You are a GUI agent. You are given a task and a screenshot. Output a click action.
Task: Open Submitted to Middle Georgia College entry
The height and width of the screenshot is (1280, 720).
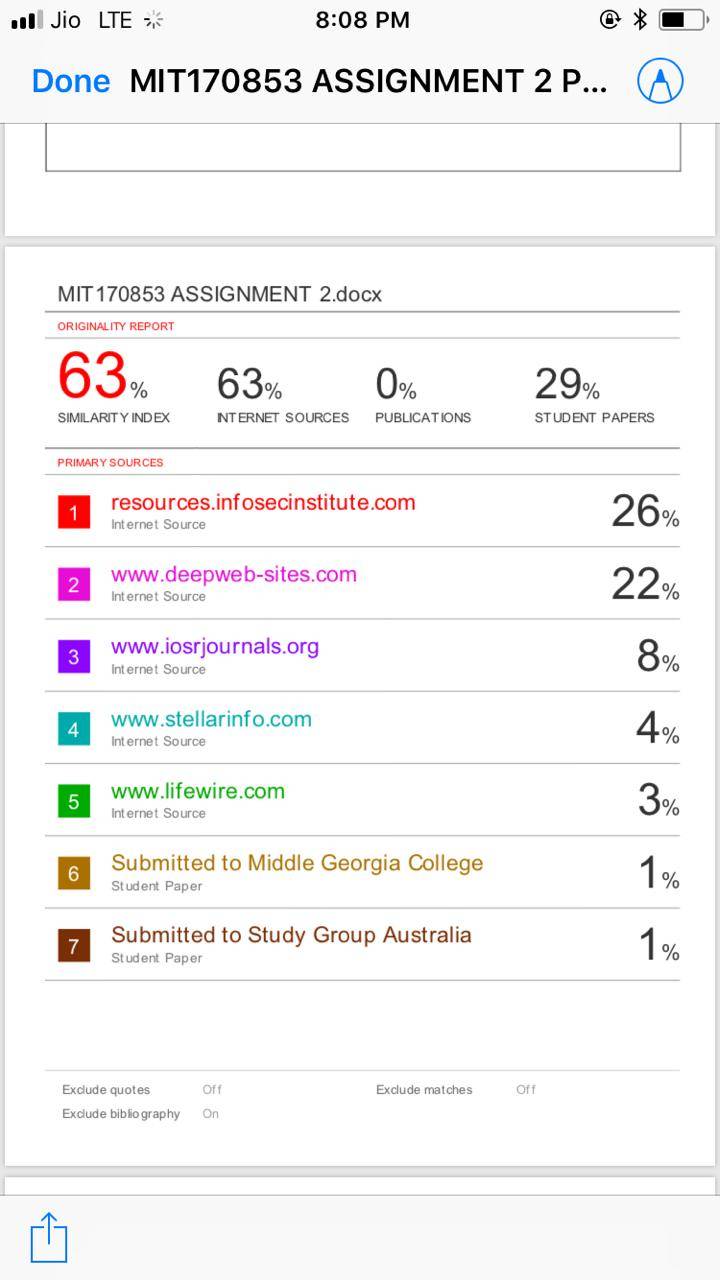(297, 863)
